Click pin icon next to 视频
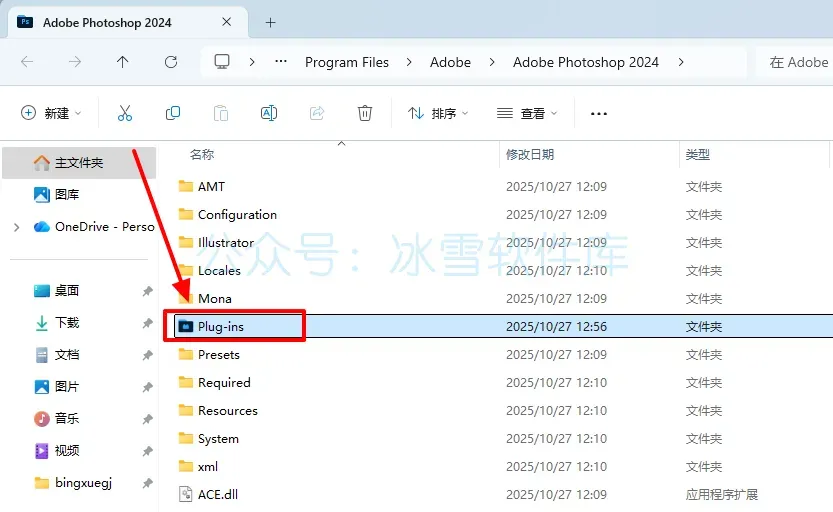The image size is (833, 512). coord(148,451)
